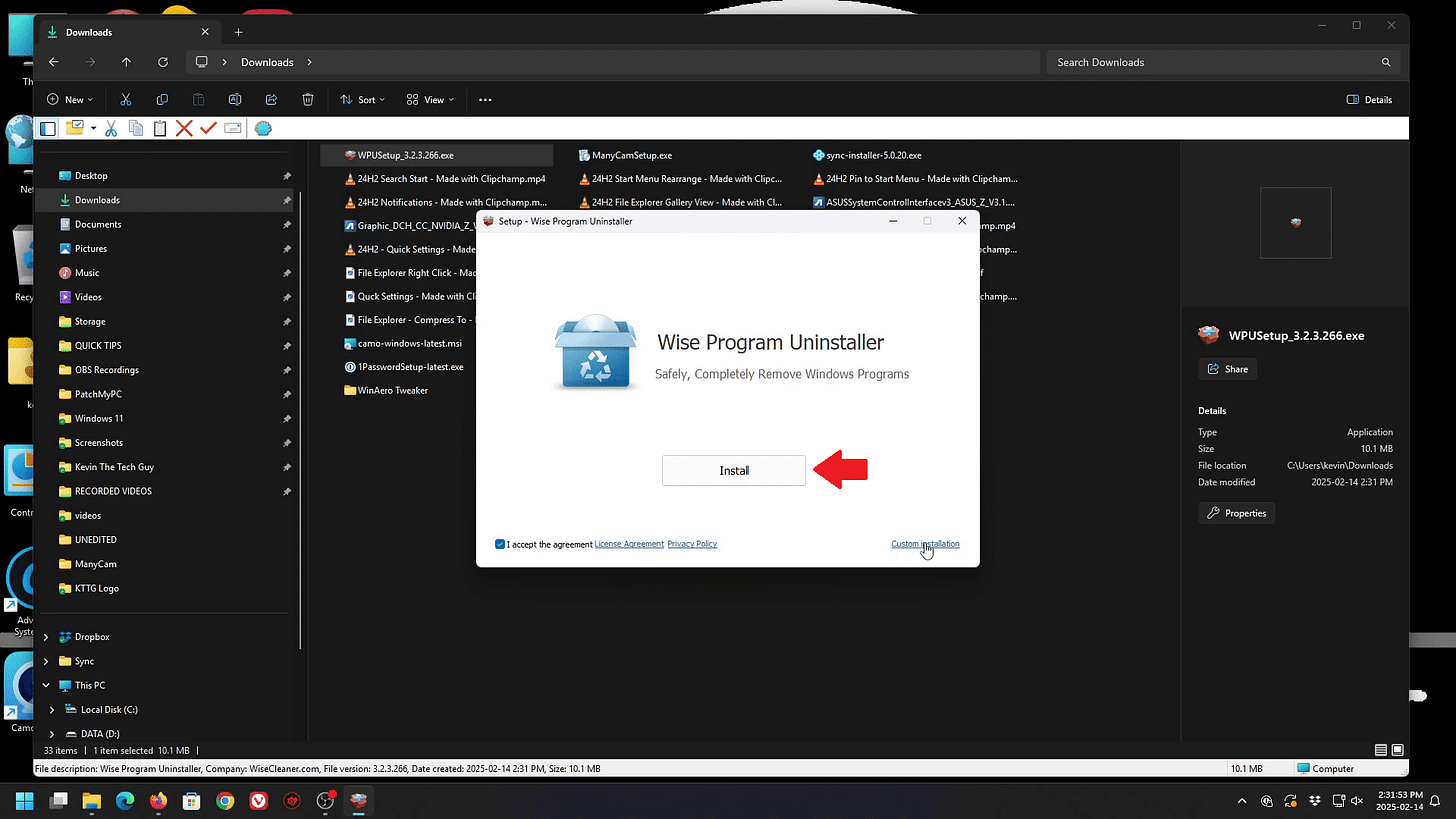This screenshot has width=1456, height=819.
Task: Refresh the Downloads folder
Action: [163, 62]
